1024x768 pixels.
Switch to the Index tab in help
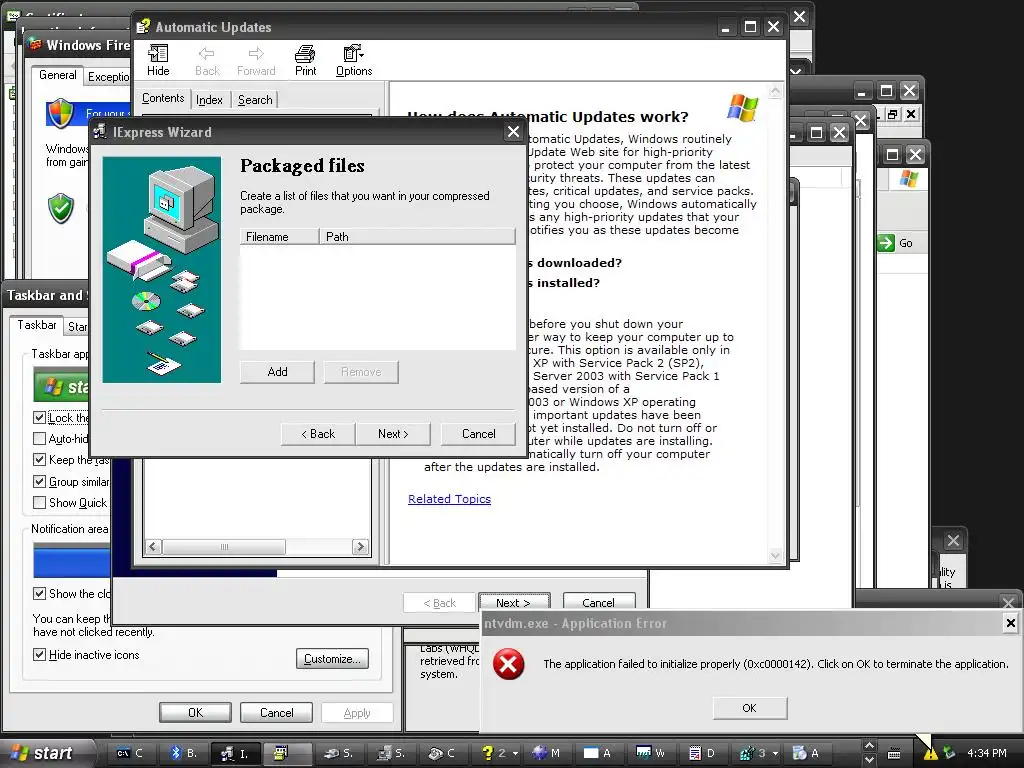[209, 100]
